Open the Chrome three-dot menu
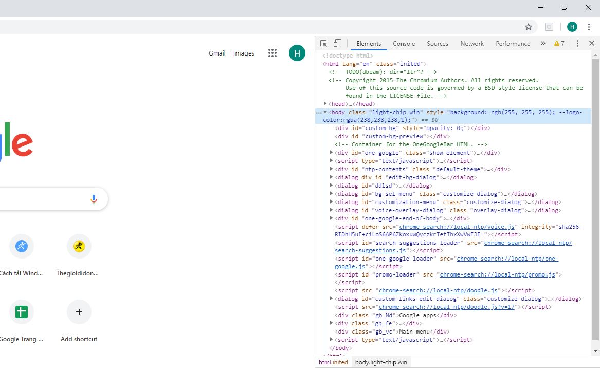The image size is (600, 368). [589, 27]
